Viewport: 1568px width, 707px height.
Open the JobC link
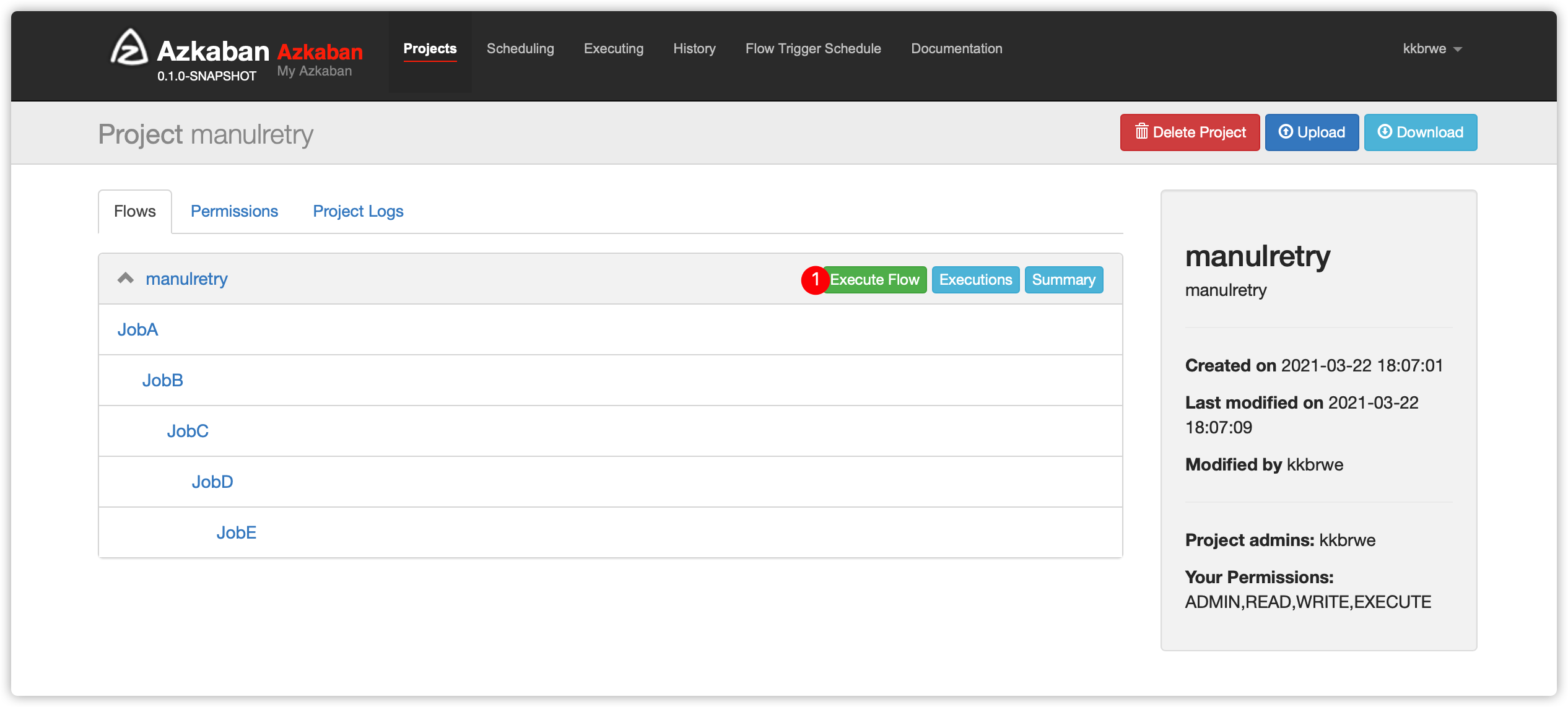pos(188,432)
